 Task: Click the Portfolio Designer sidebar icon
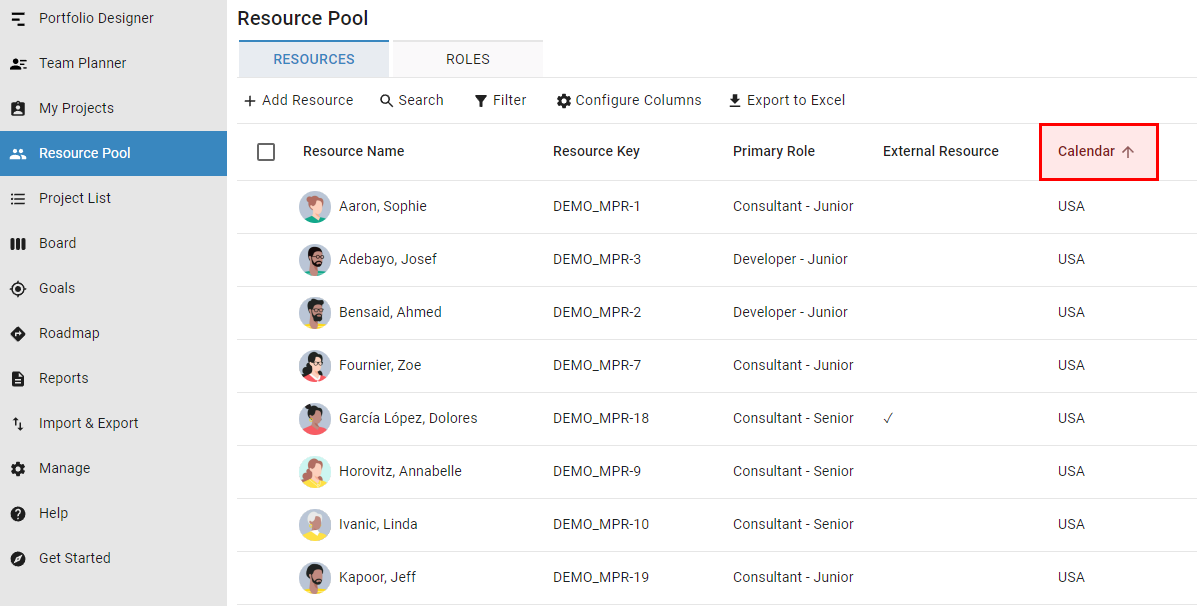18,19
